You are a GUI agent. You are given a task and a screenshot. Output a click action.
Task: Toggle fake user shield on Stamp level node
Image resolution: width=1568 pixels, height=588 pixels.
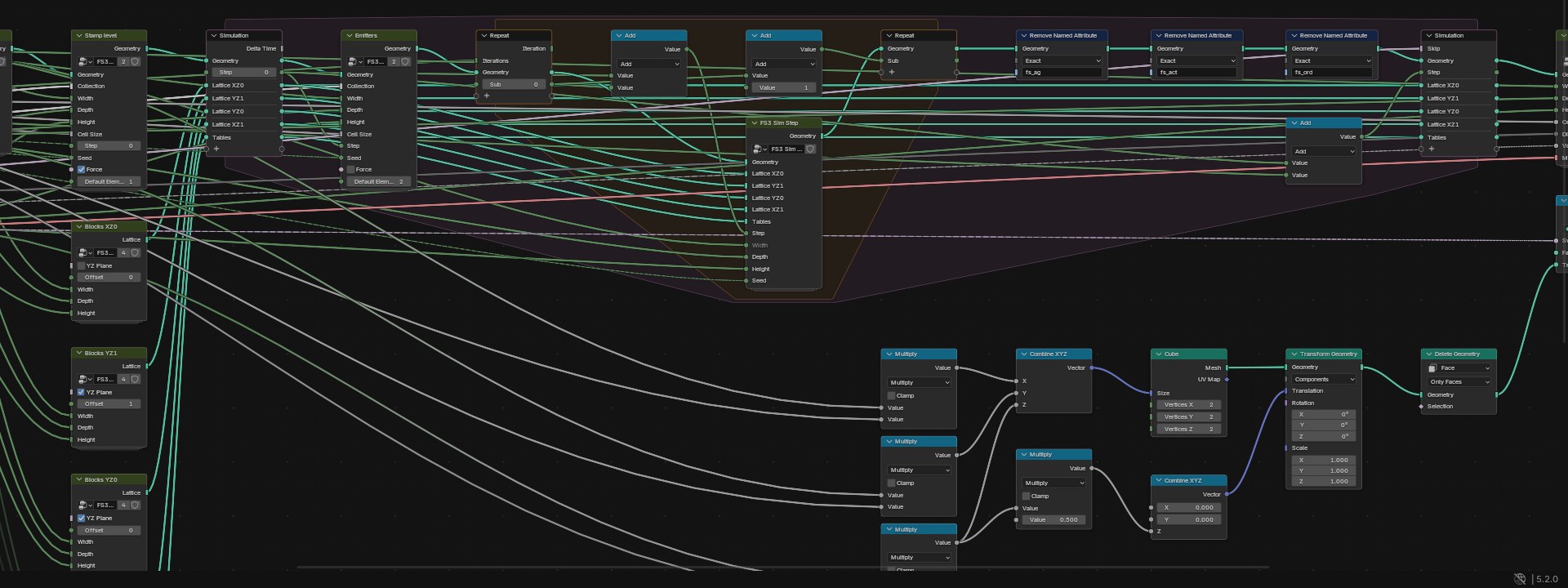coord(136,62)
